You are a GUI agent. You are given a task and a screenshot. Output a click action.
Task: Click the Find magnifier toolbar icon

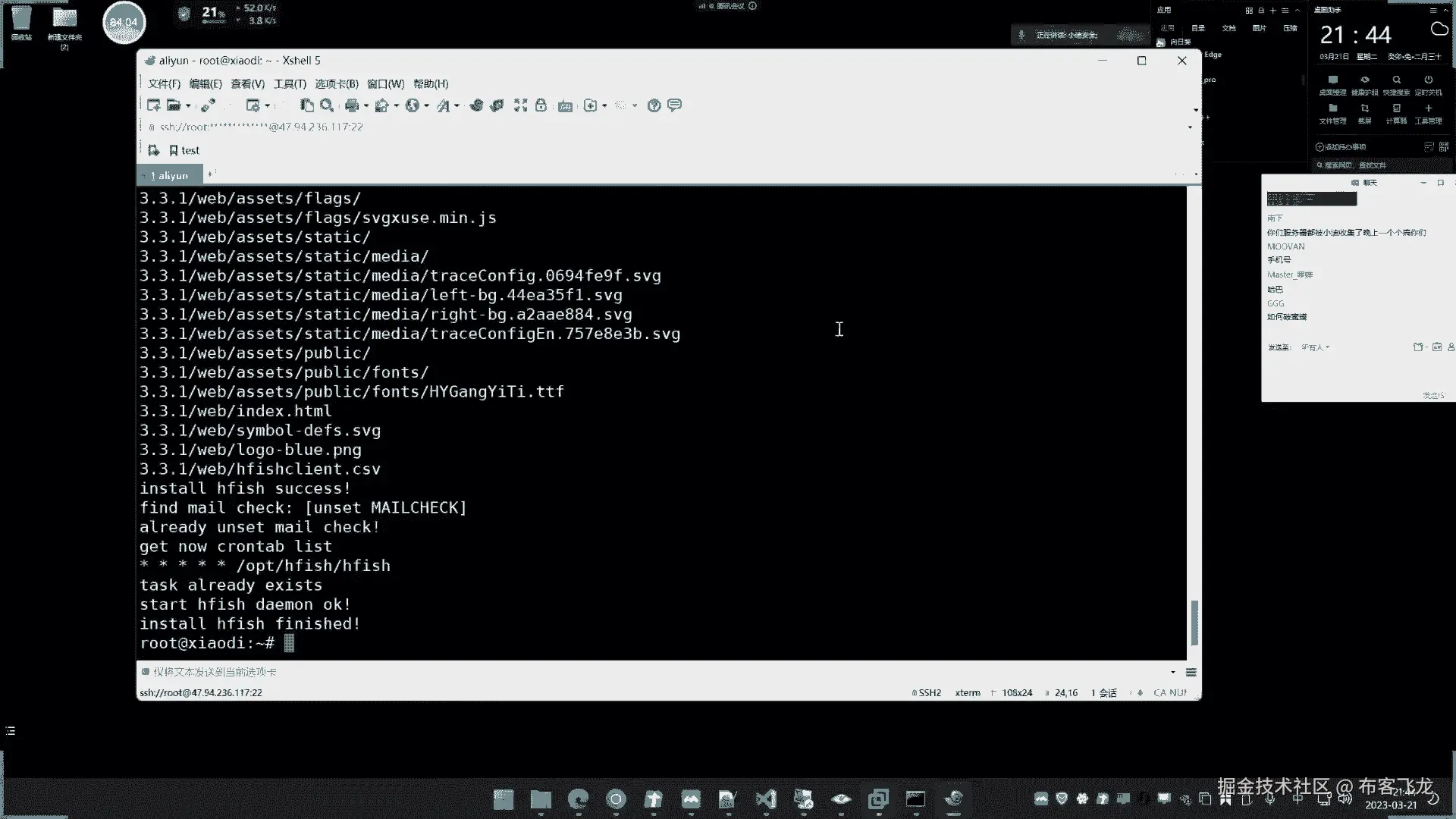(x=327, y=105)
